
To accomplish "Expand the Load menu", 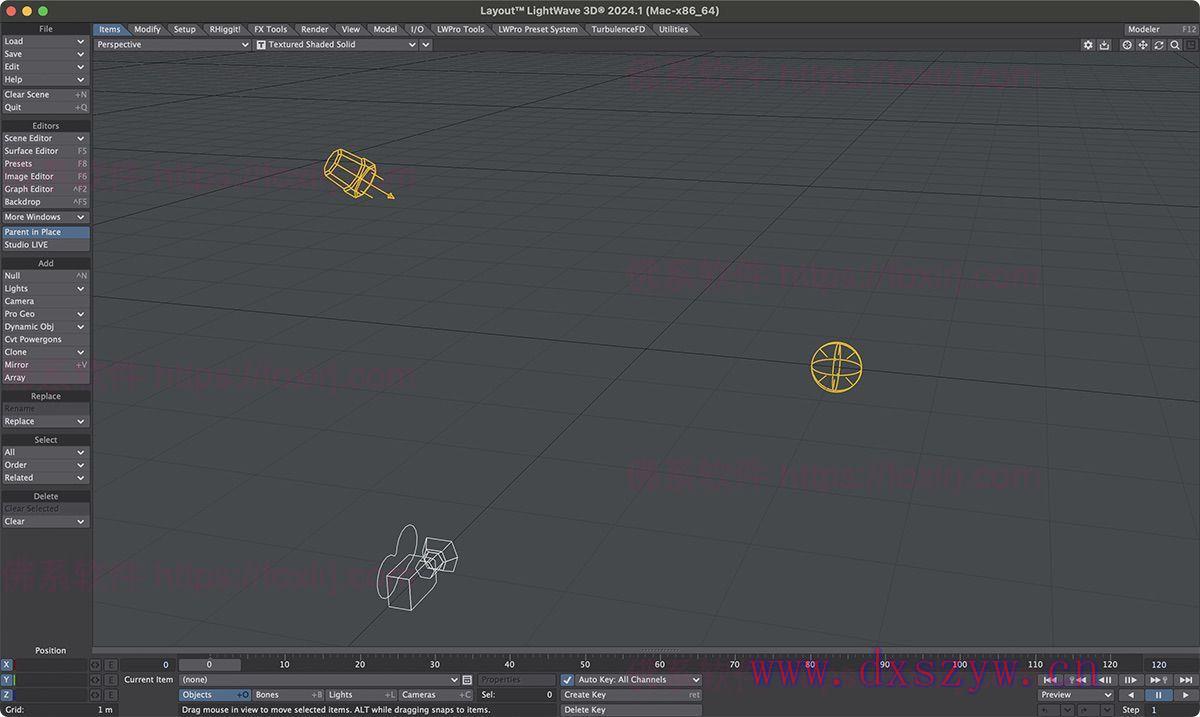I will click(45, 41).
